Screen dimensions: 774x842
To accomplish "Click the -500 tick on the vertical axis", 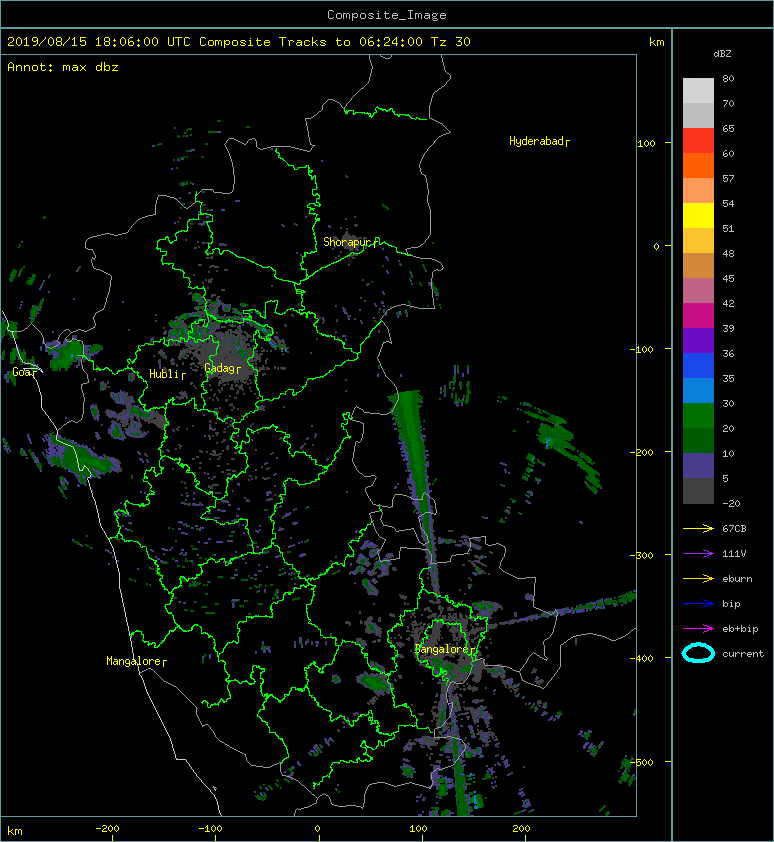I will 642,762.
